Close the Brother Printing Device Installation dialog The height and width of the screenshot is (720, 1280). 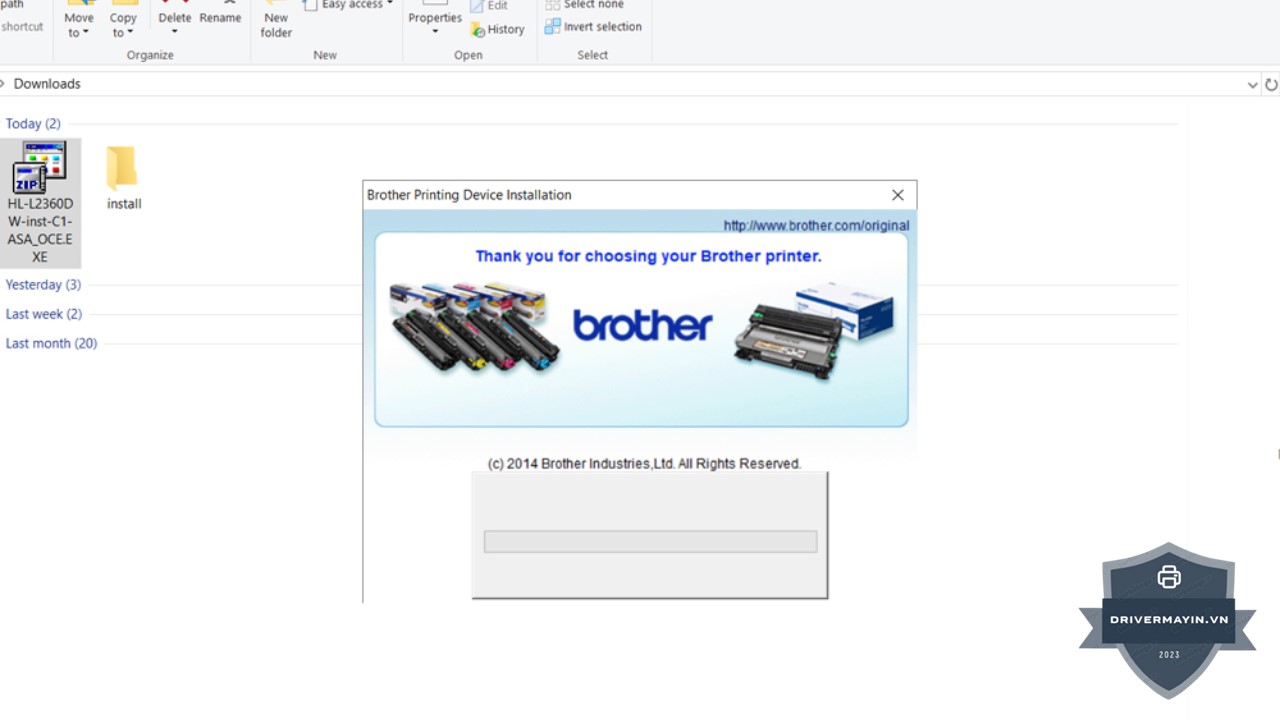897,195
